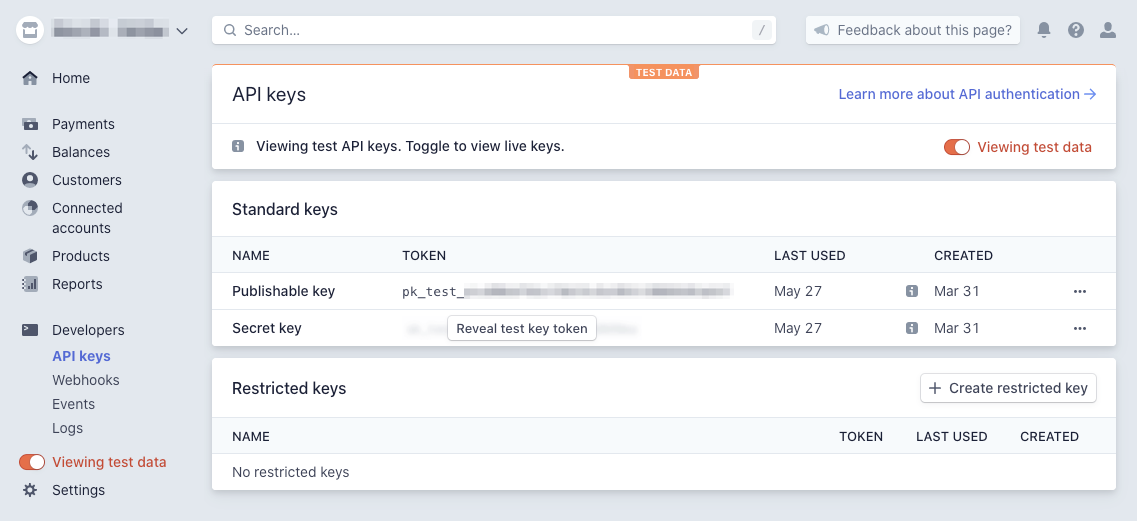Open the Logs page

click(67, 428)
